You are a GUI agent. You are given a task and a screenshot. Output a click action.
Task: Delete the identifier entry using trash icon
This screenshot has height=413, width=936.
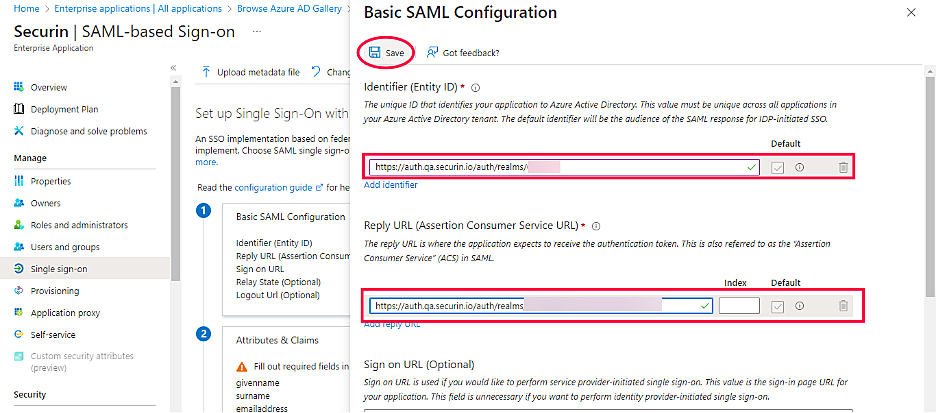point(843,168)
